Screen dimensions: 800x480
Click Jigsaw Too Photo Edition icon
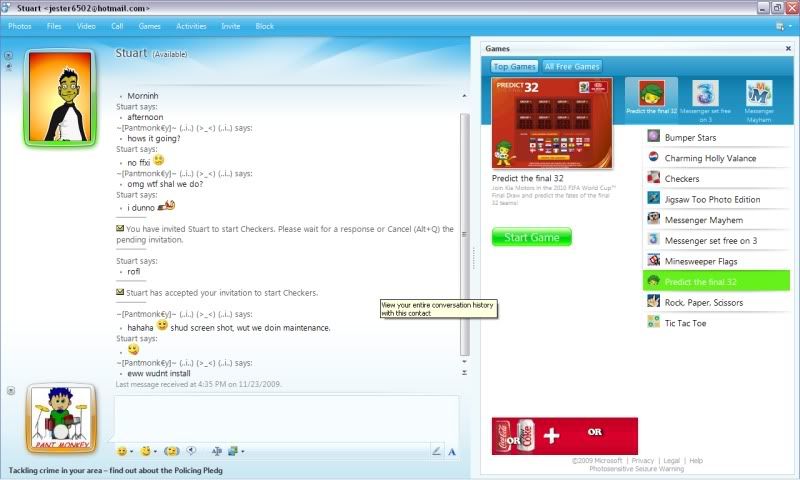pyautogui.click(x=654, y=198)
